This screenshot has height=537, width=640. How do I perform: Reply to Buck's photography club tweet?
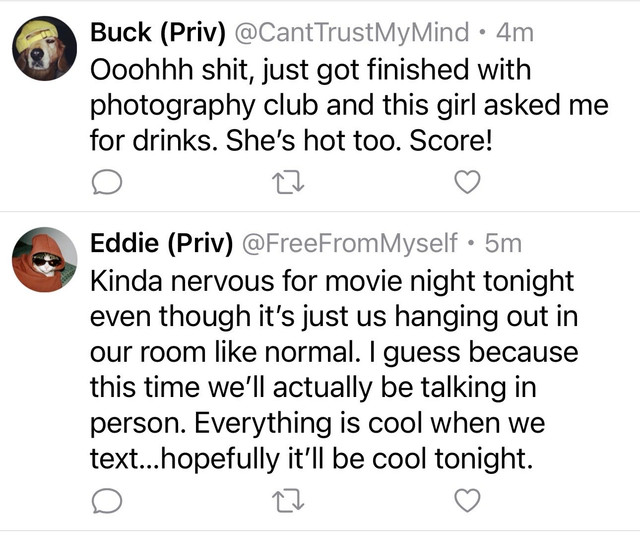(x=107, y=183)
